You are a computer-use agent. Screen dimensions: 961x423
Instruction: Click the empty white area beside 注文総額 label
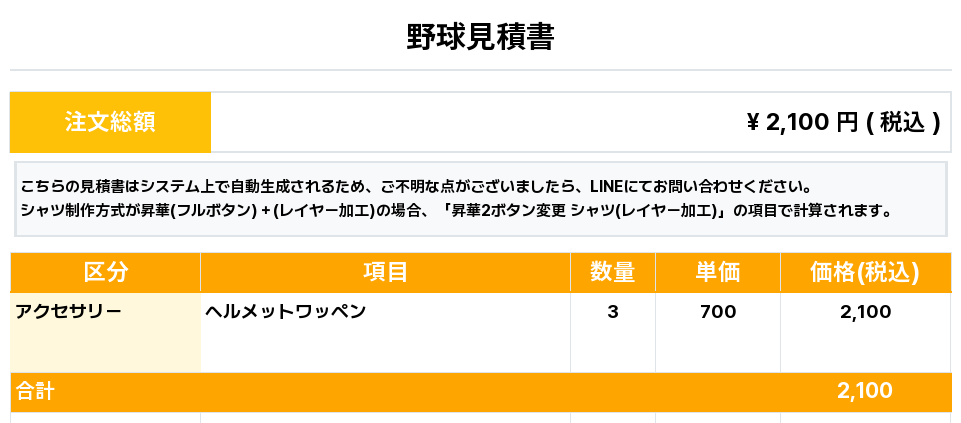450,122
